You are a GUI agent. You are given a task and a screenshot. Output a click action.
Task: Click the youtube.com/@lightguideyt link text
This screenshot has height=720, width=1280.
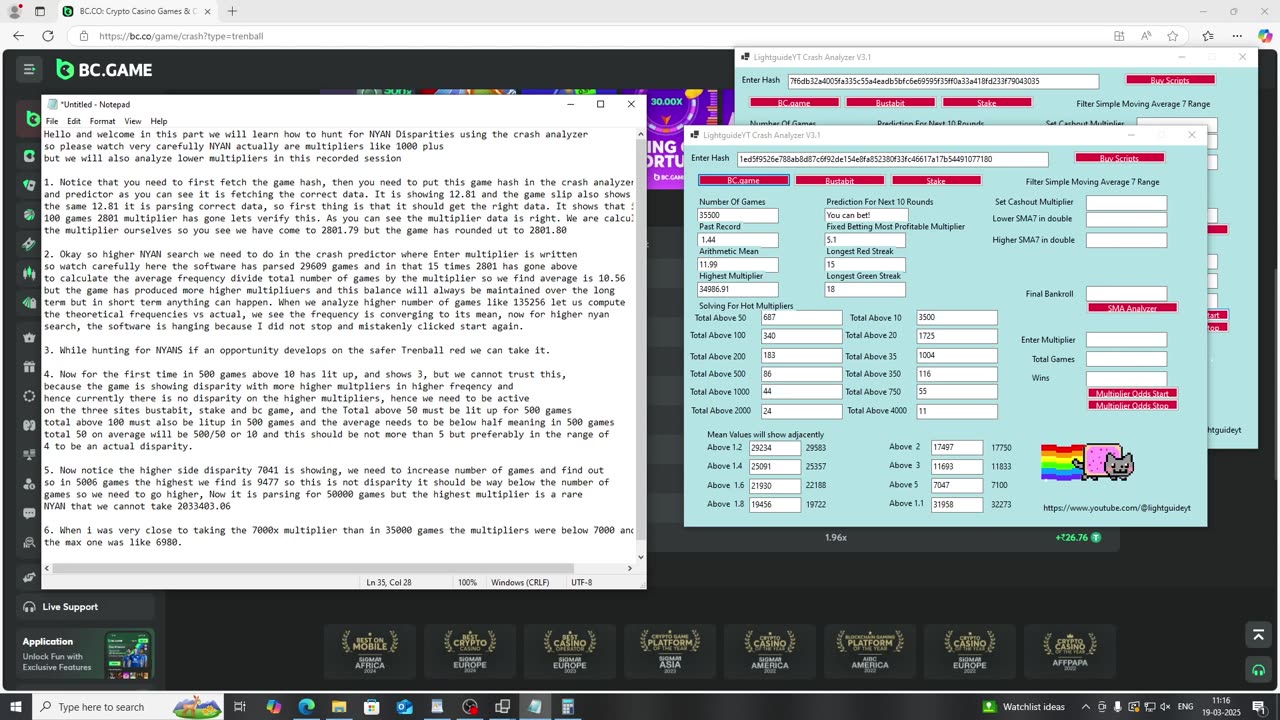point(1117,508)
